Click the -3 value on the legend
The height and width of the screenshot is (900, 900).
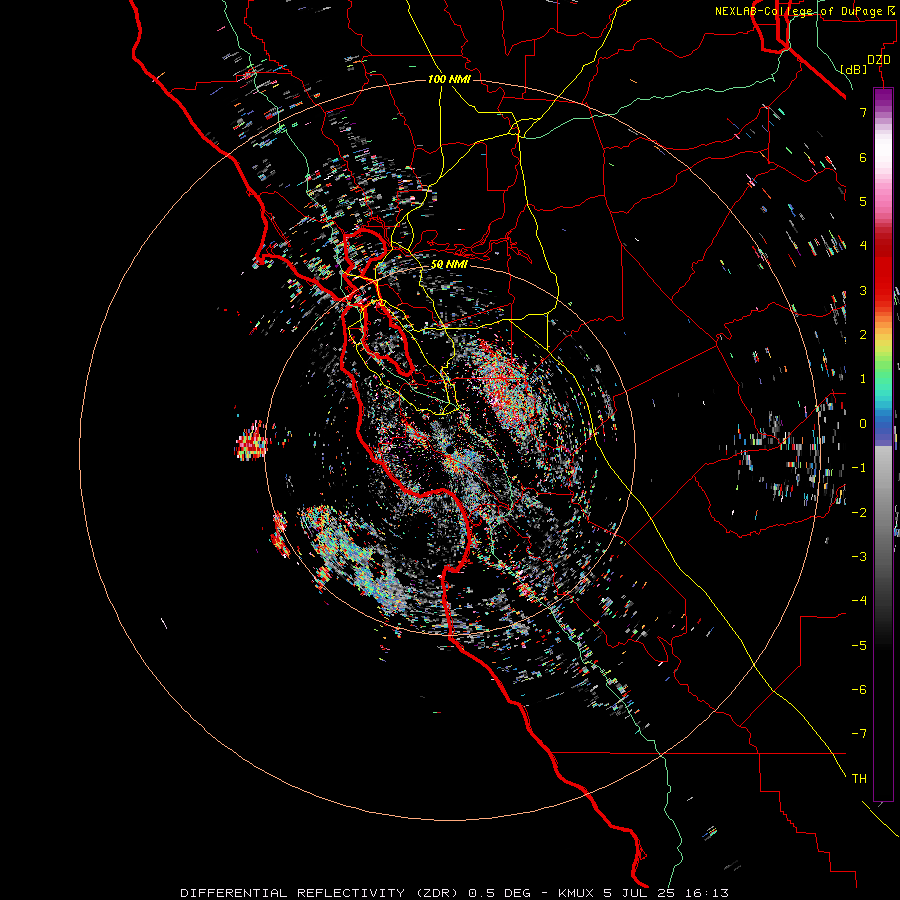coord(859,557)
